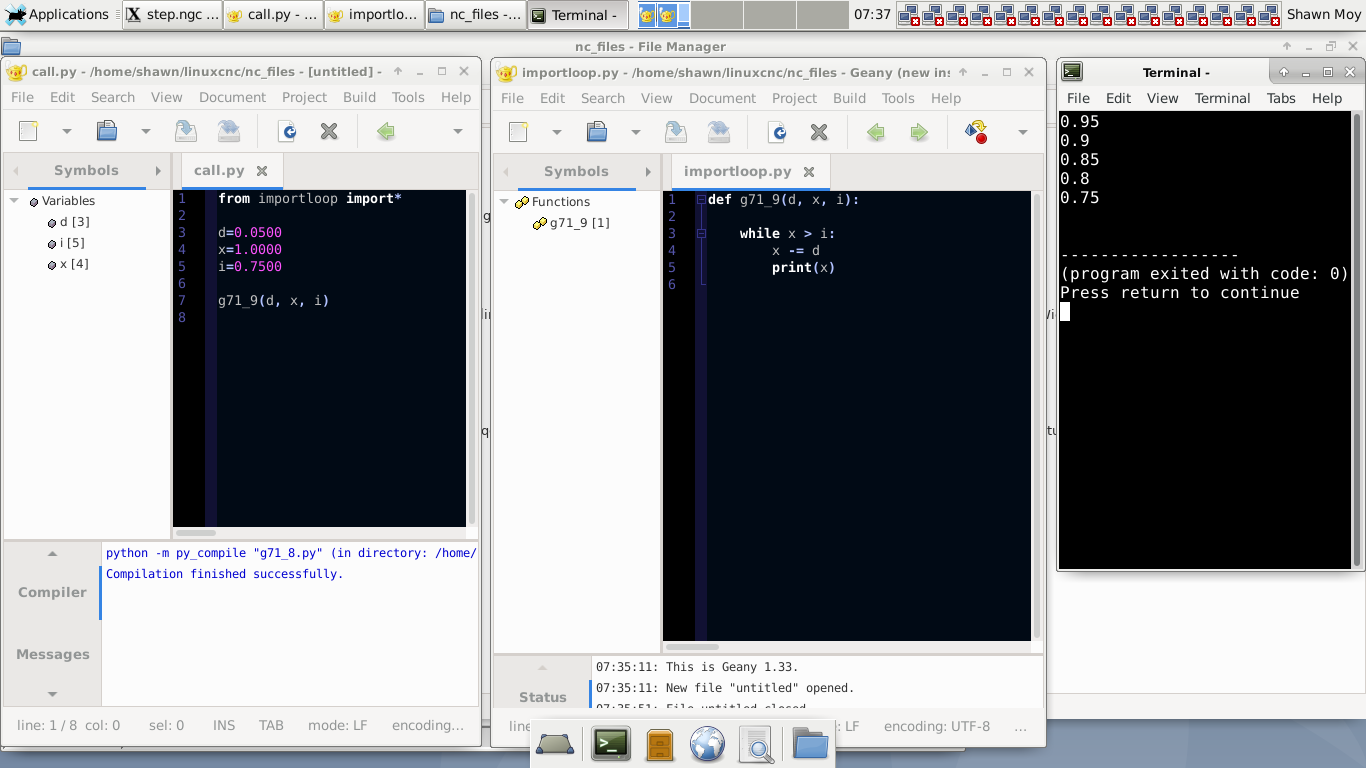Open file manager drawer icon in dock

click(660, 744)
